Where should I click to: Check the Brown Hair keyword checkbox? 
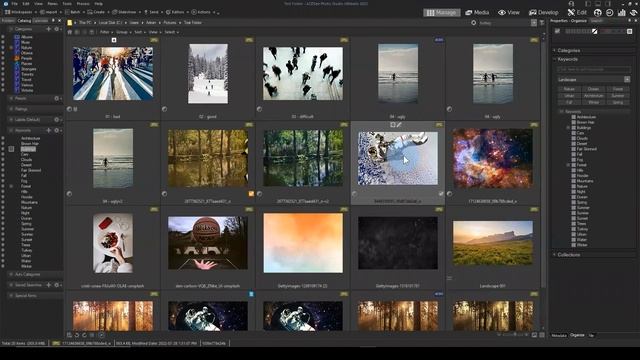[573, 122]
